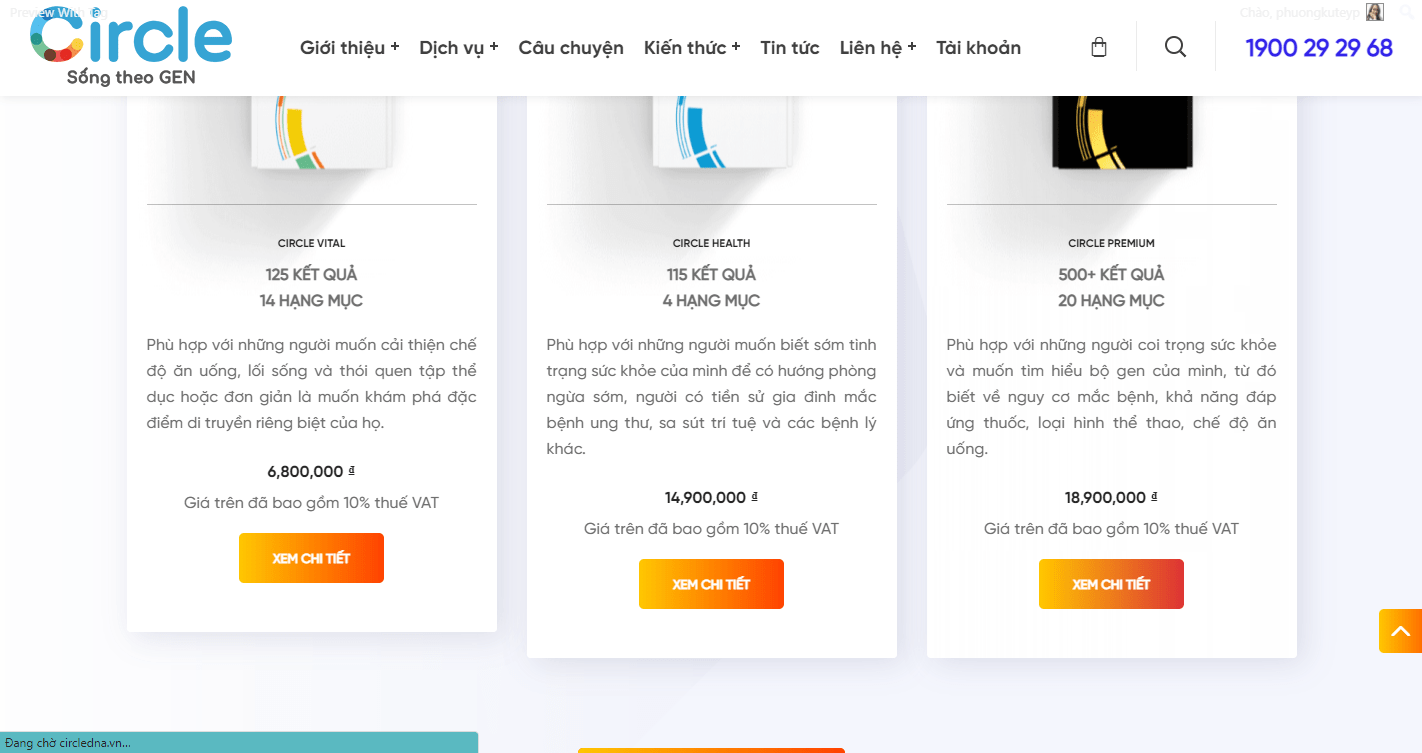
Task: Click the Circle Premium title text
Action: tap(1111, 243)
